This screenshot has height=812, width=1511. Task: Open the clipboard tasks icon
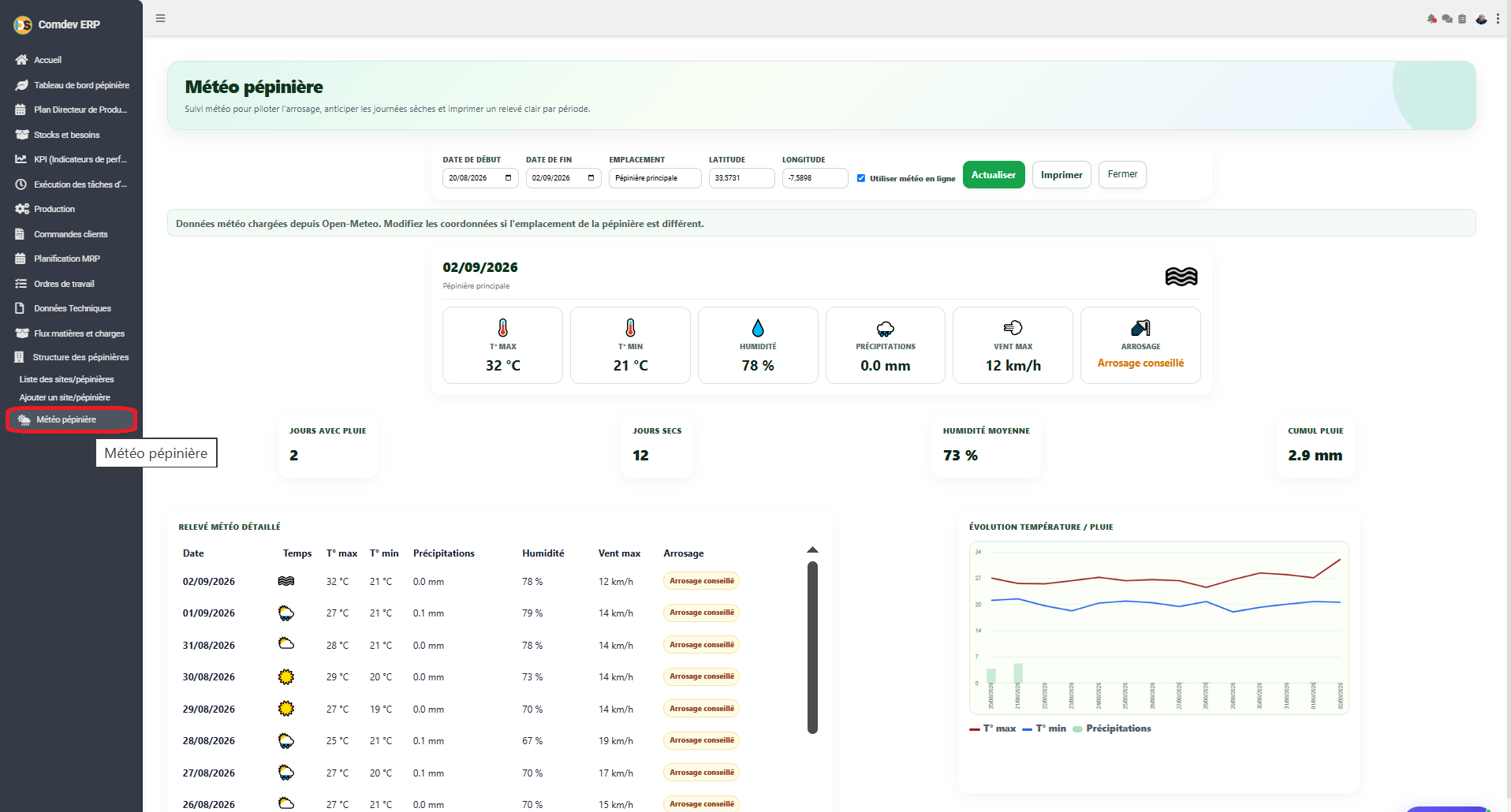(1462, 19)
